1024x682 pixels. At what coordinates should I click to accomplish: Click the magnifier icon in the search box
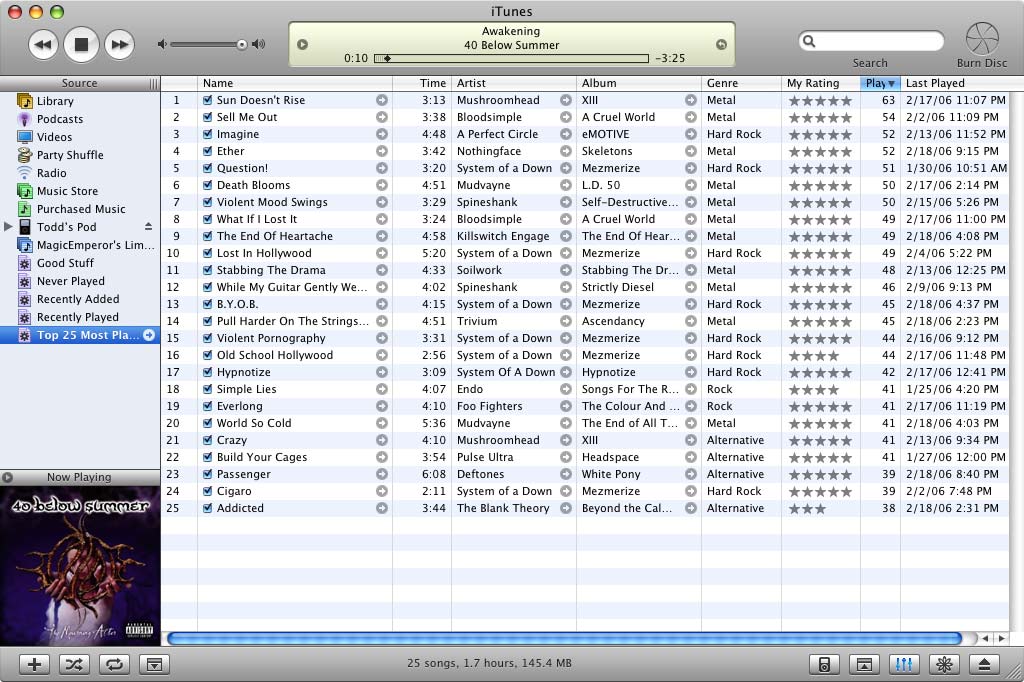point(809,41)
